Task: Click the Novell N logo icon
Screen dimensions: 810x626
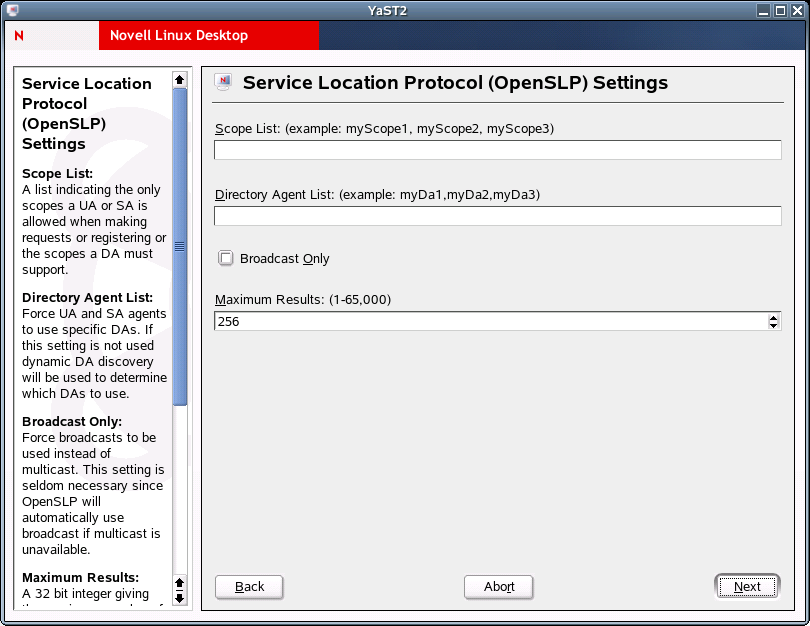Action: (x=19, y=36)
